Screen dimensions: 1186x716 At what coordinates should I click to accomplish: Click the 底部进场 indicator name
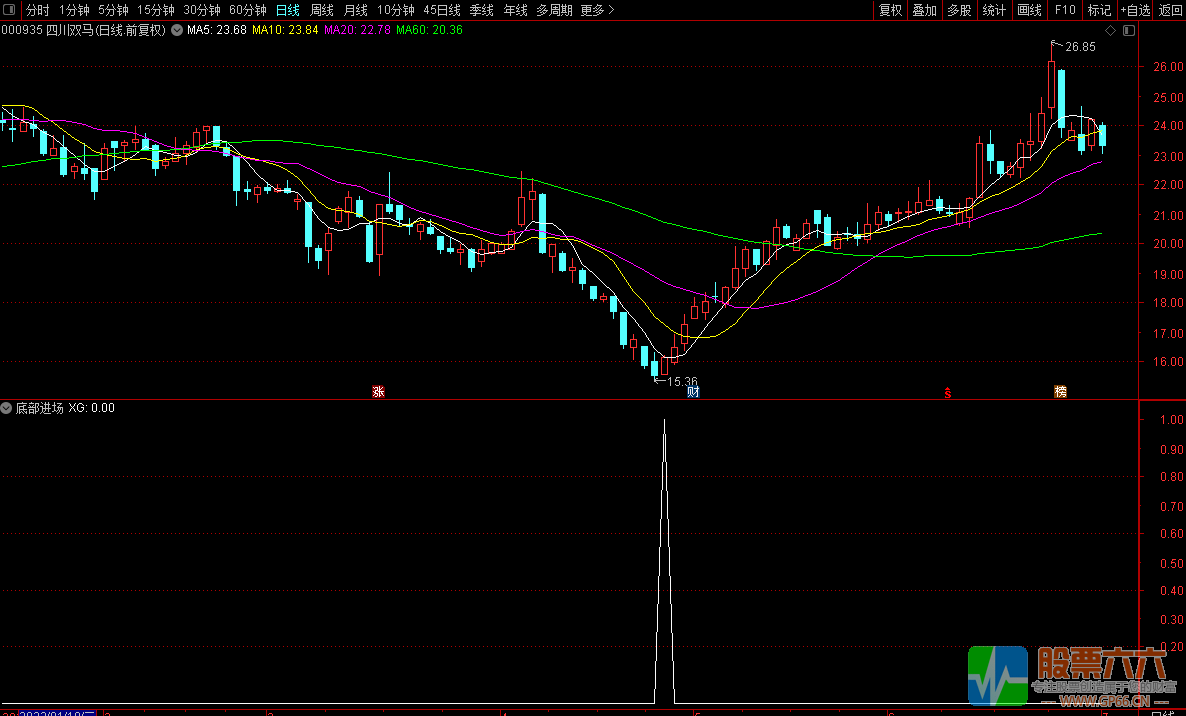click(x=39, y=408)
